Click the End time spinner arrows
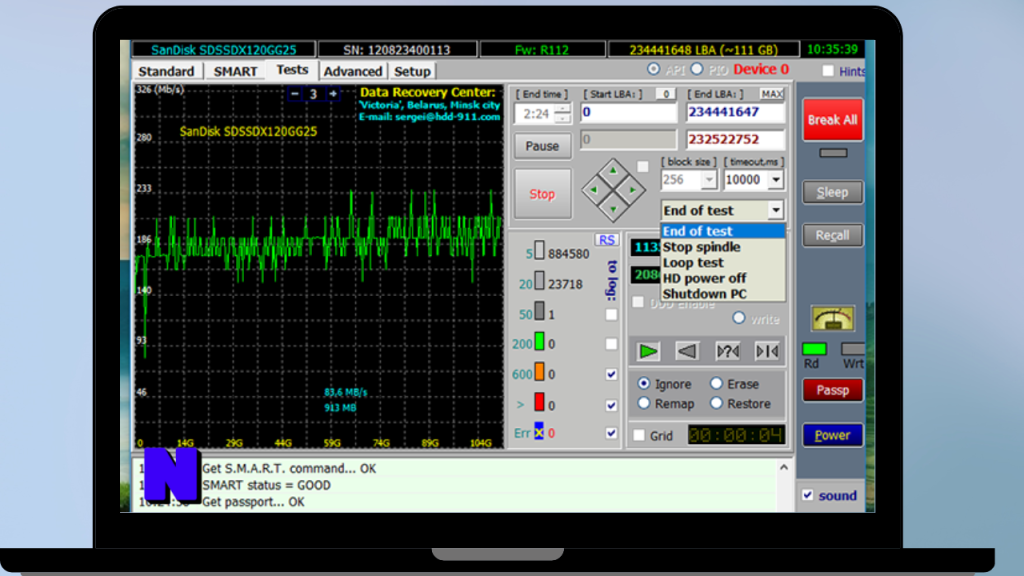This screenshot has width=1024, height=576. click(x=562, y=114)
